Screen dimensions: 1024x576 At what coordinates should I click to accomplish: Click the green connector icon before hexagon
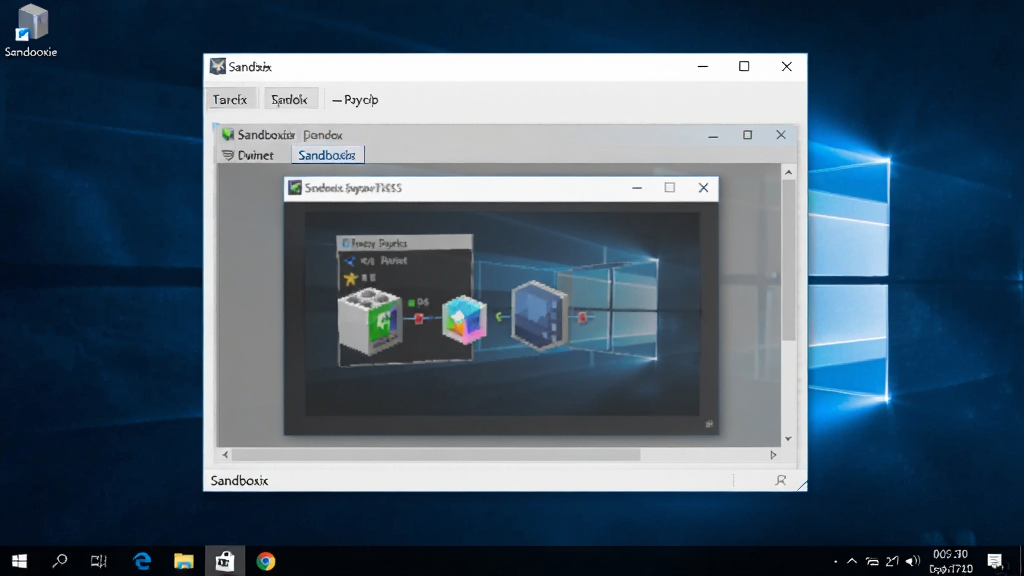499,317
